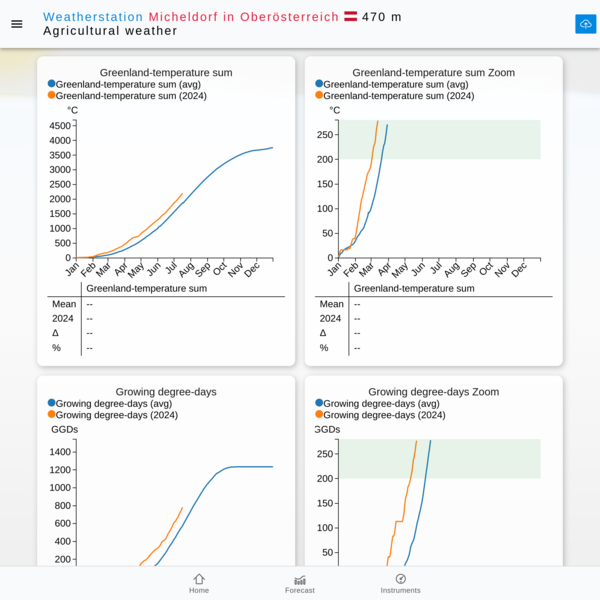Click the 2024 row in Greenland Zoom table

(434, 318)
